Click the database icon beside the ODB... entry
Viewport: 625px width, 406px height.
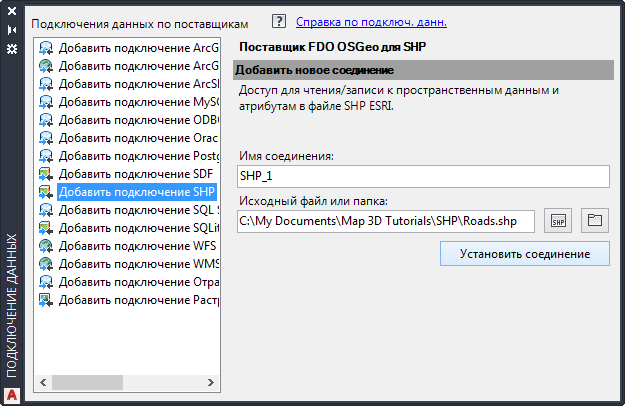pyautogui.click(x=46, y=120)
